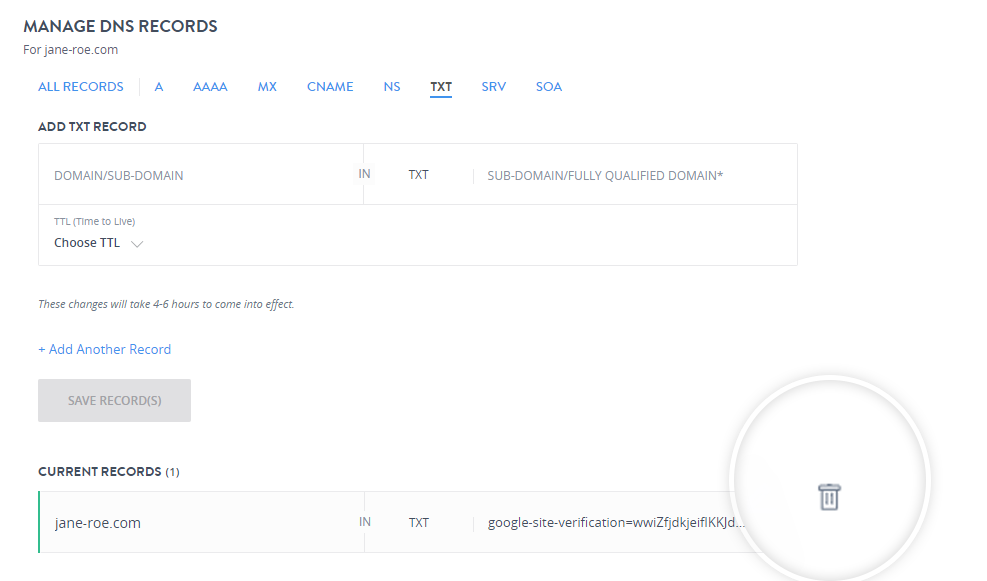Click the TXT type label in the existing record
The width and height of the screenshot is (987, 581).
(x=419, y=522)
